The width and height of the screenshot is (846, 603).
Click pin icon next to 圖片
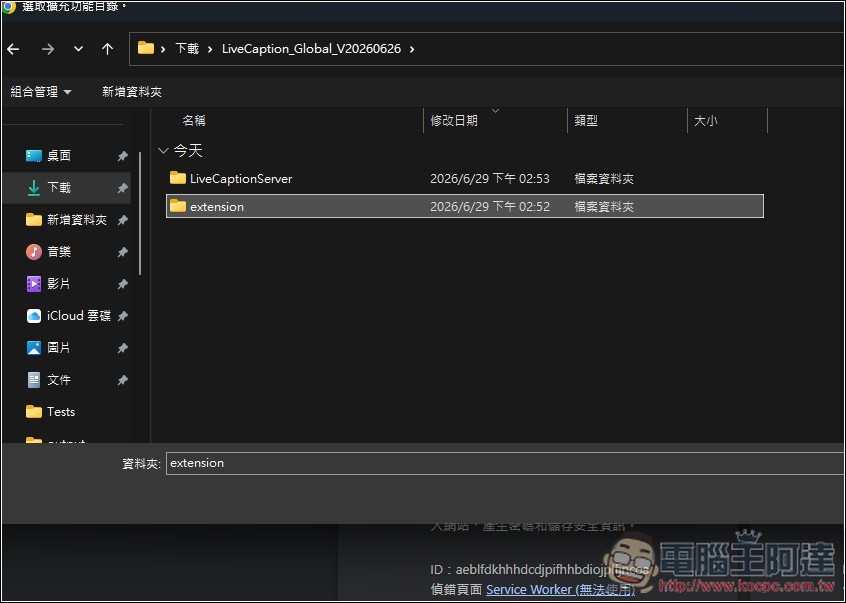coord(122,348)
